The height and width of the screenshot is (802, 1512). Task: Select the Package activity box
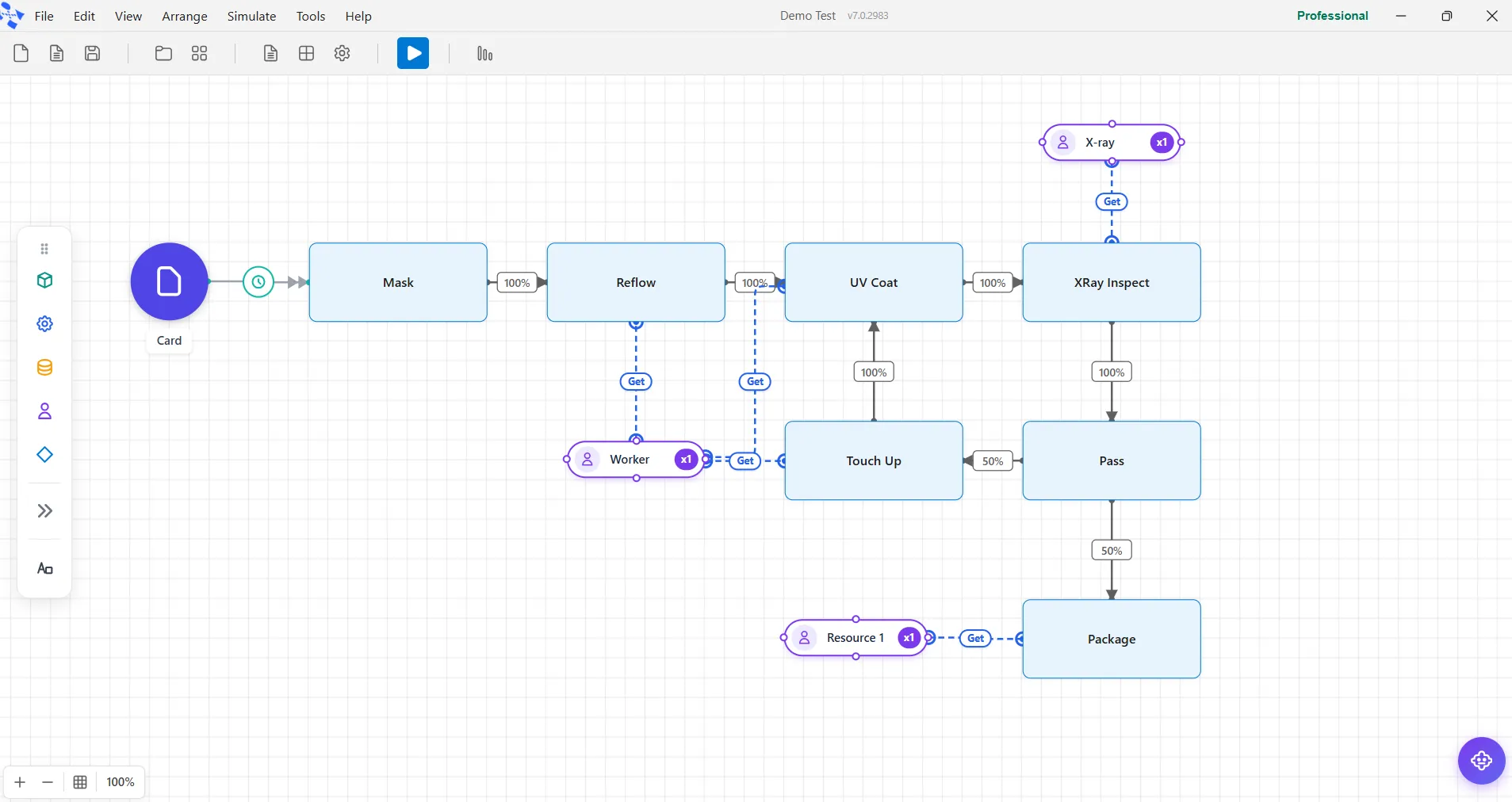click(x=1112, y=639)
